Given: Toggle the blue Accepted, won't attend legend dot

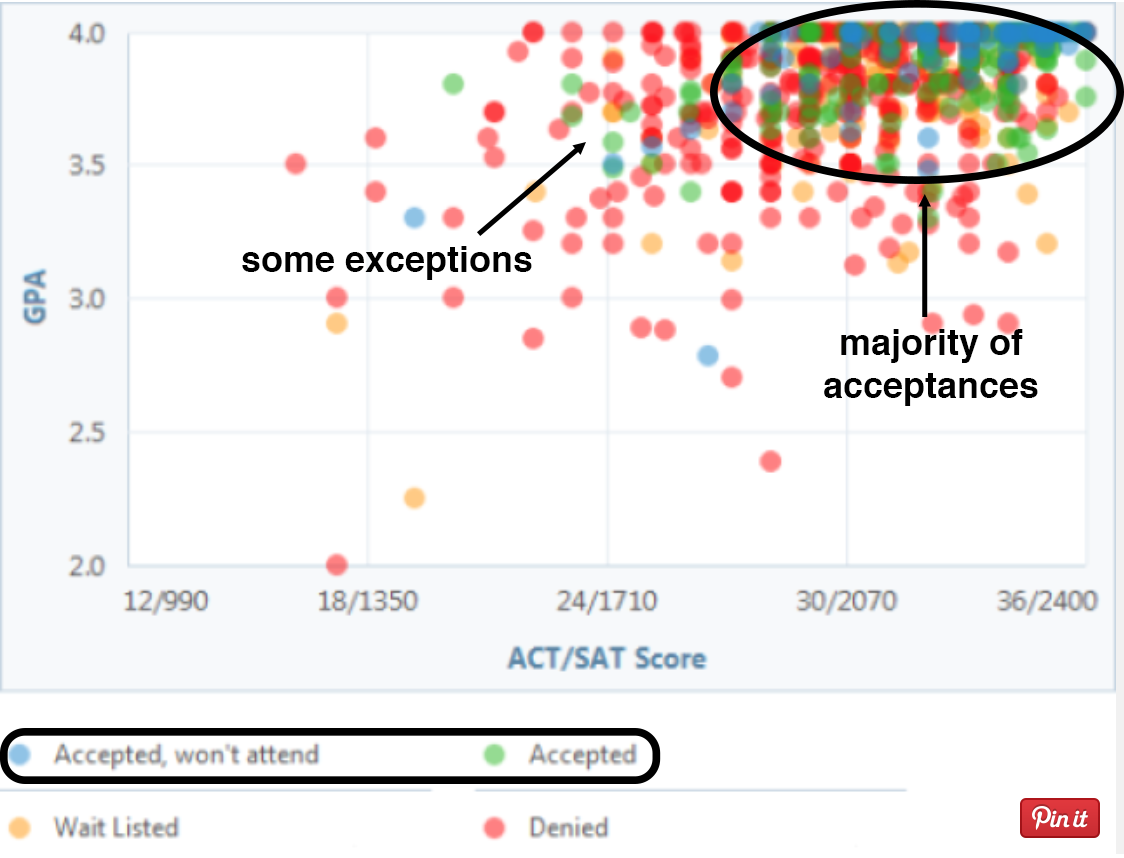Looking at the screenshot, I should click(19, 754).
